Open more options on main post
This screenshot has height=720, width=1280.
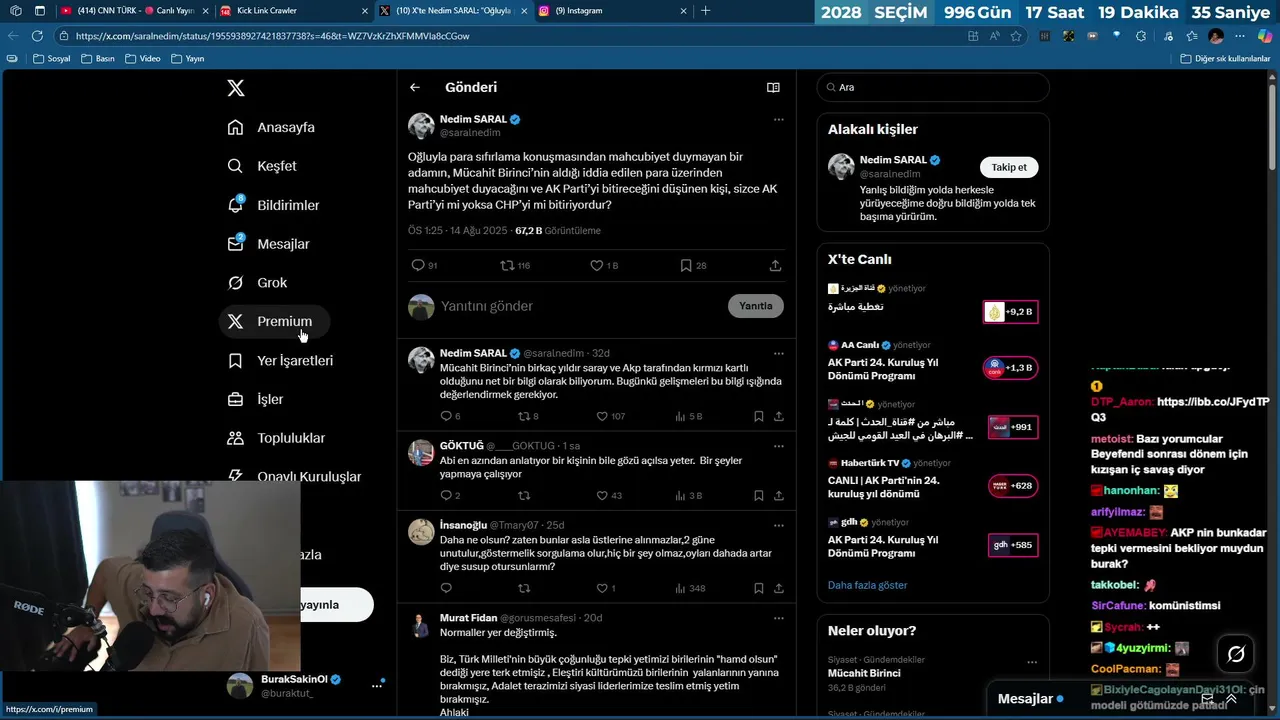pyautogui.click(x=778, y=119)
